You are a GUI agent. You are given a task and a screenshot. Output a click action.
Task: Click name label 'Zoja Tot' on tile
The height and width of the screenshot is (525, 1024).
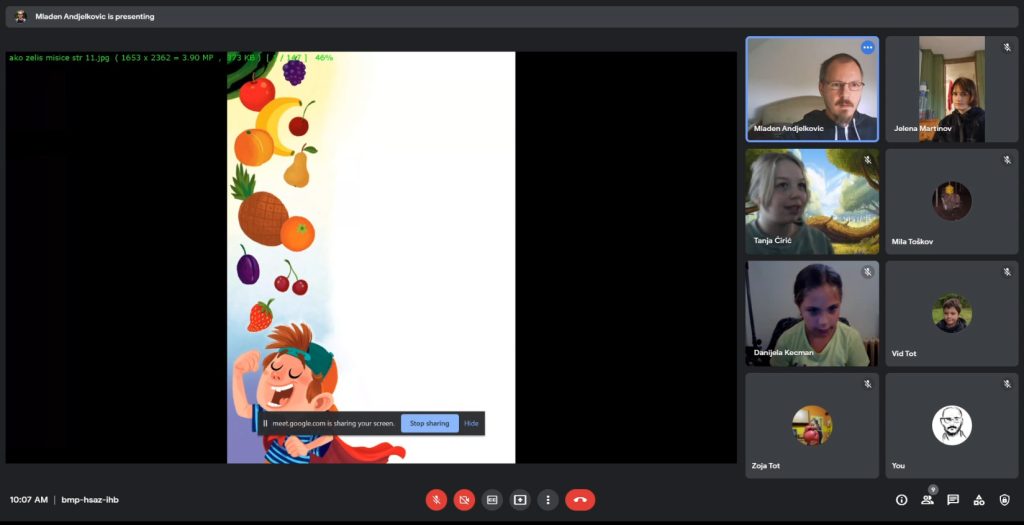(767, 466)
